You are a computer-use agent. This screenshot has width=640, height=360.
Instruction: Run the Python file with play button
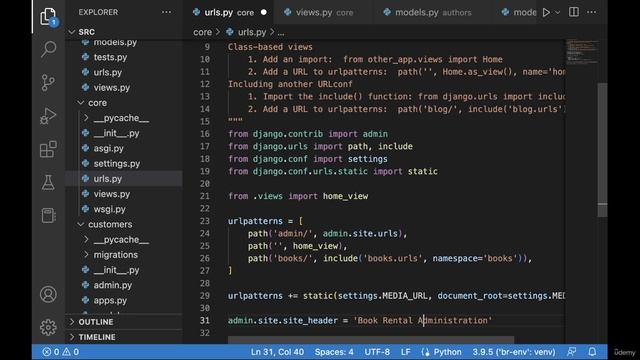[546, 12]
